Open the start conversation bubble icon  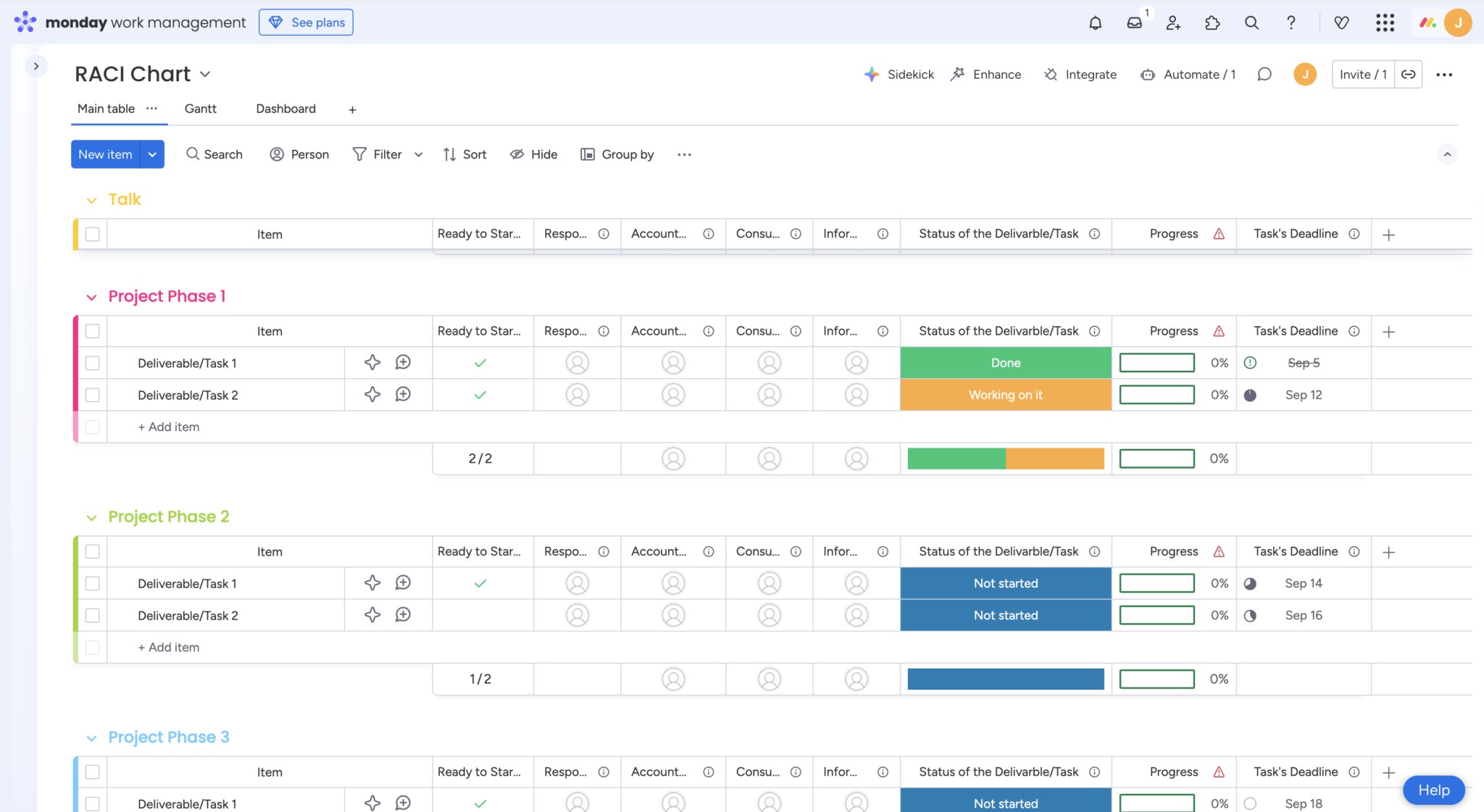tap(1264, 74)
